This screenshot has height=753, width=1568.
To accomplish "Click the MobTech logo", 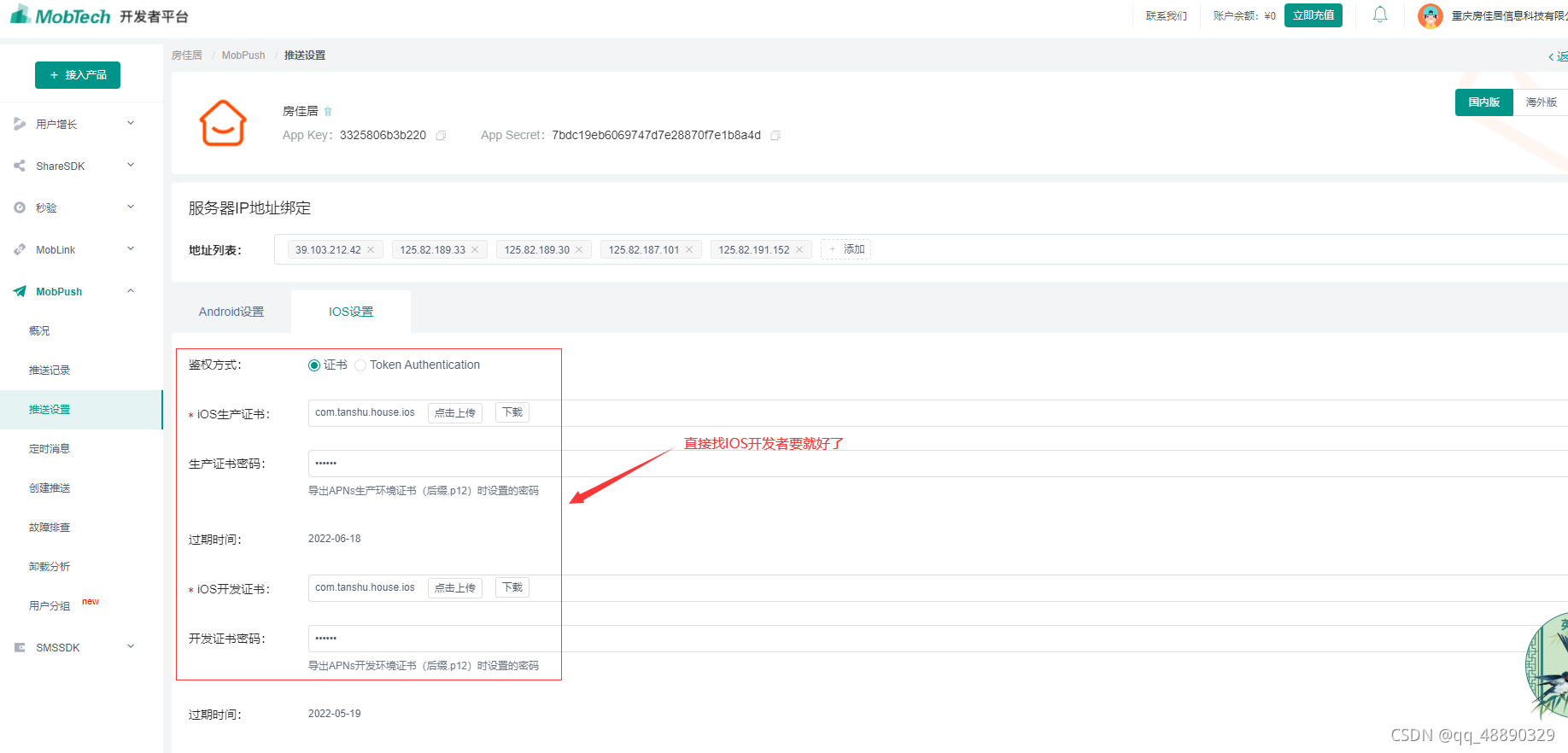I will tap(60, 15).
